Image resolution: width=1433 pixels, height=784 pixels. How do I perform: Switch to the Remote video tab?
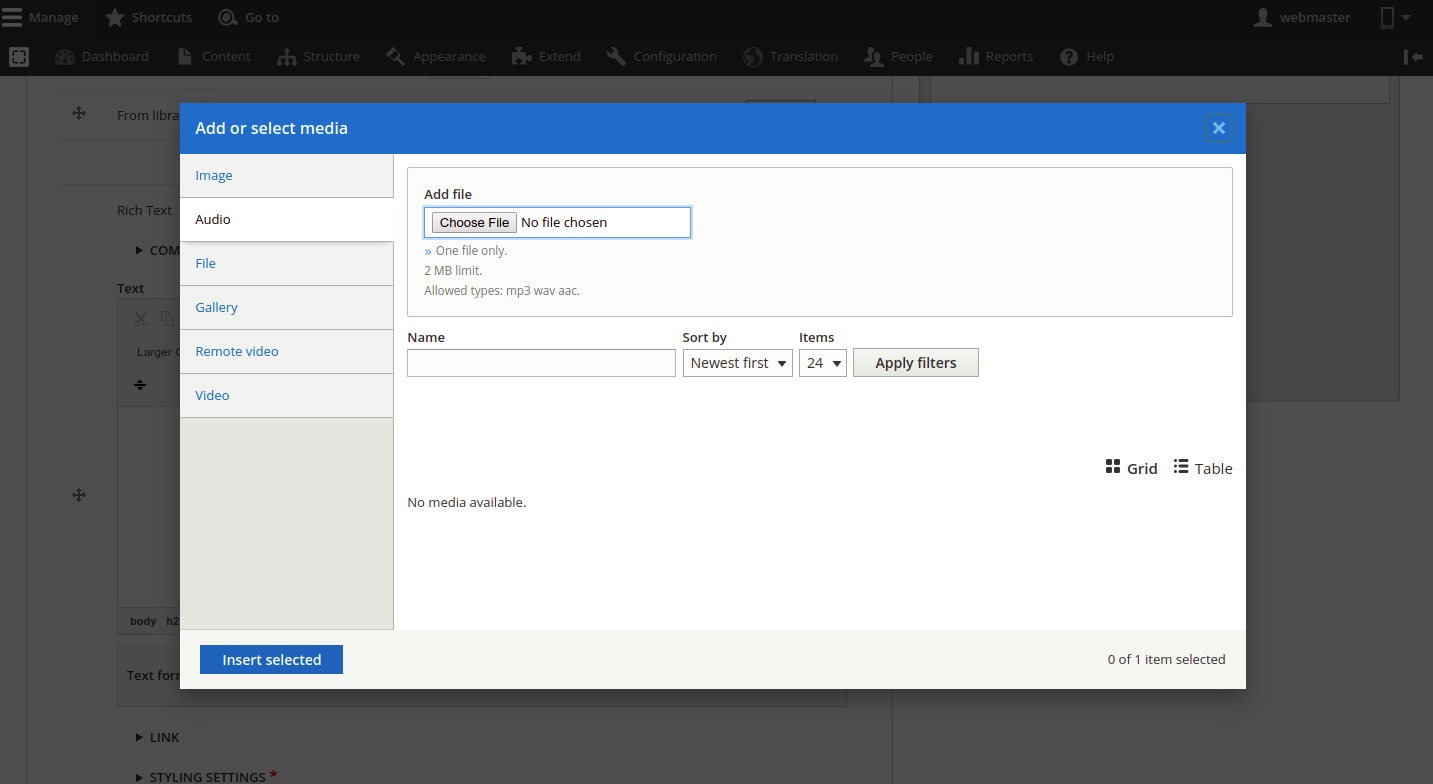coord(287,351)
